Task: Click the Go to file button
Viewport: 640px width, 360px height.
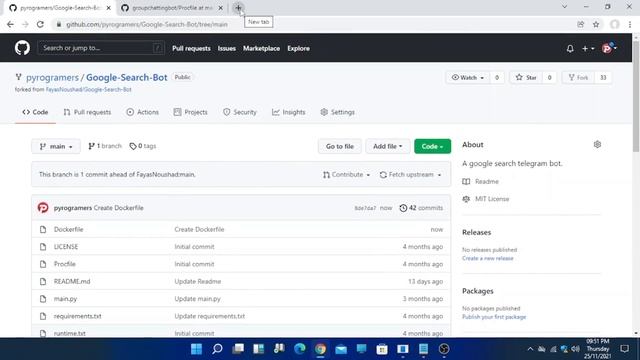Action: [x=340, y=146]
